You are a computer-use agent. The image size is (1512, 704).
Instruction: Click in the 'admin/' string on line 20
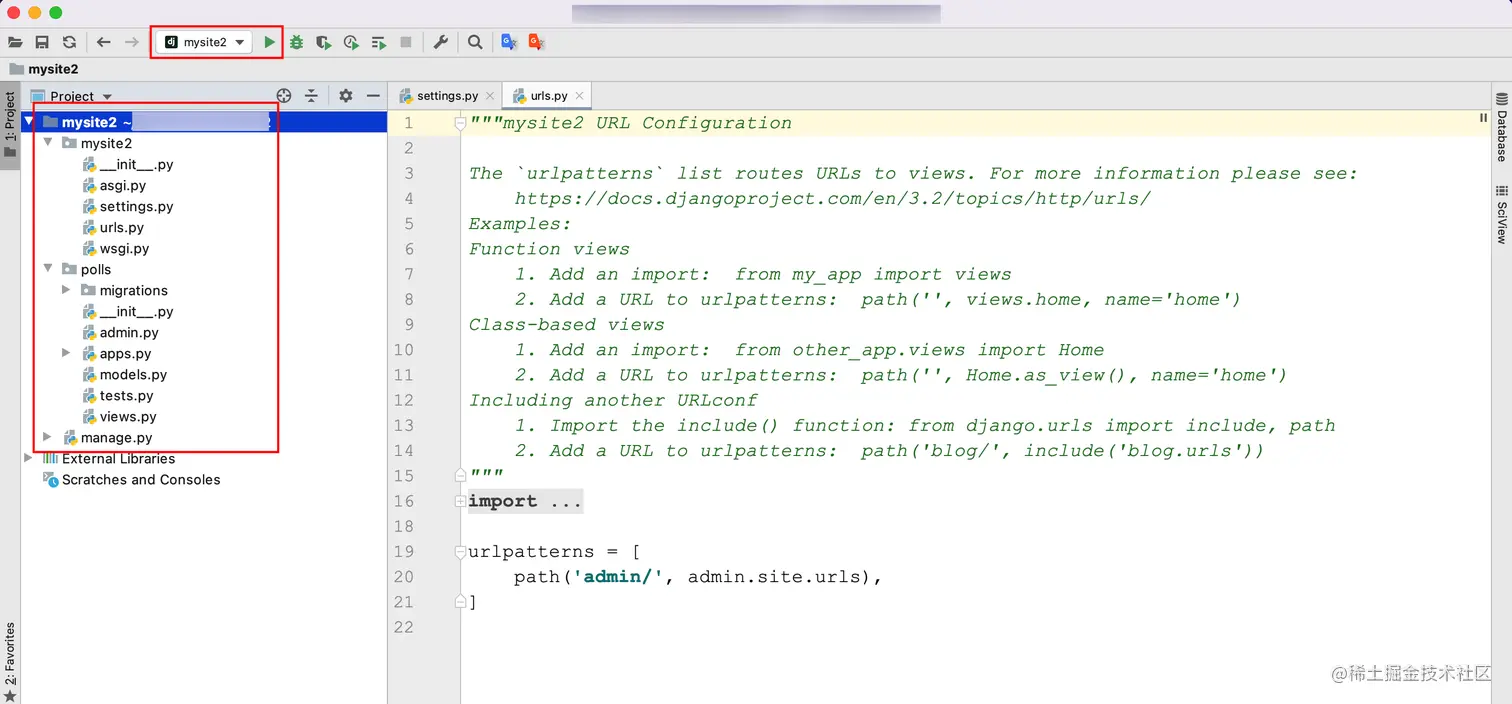pyautogui.click(x=618, y=576)
